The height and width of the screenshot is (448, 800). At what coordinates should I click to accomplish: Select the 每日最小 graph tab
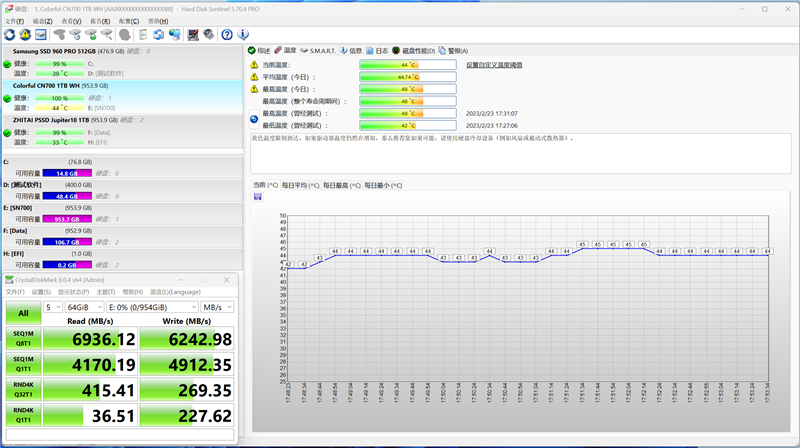383,185
